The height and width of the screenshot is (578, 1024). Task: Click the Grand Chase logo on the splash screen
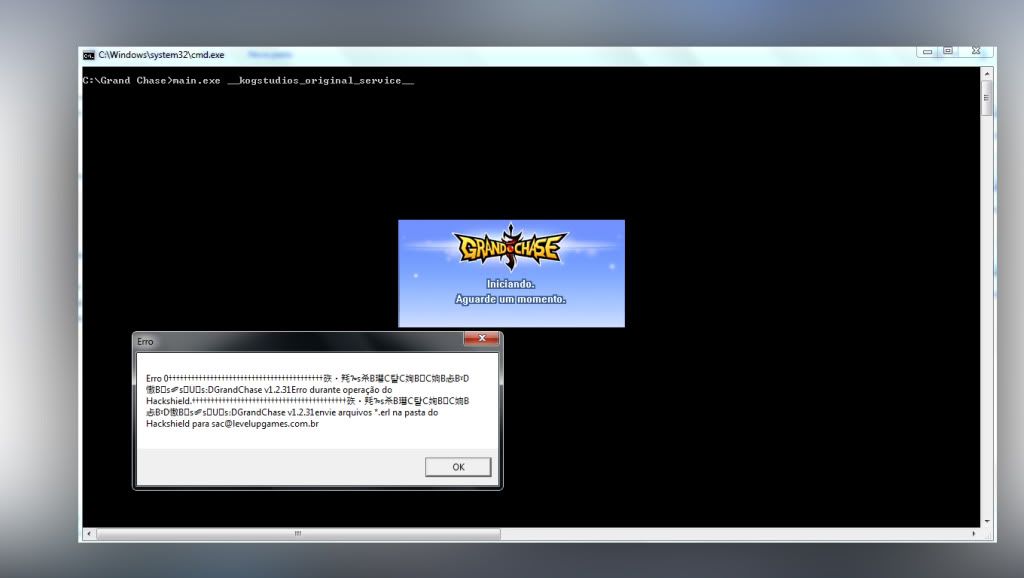(511, 247)
